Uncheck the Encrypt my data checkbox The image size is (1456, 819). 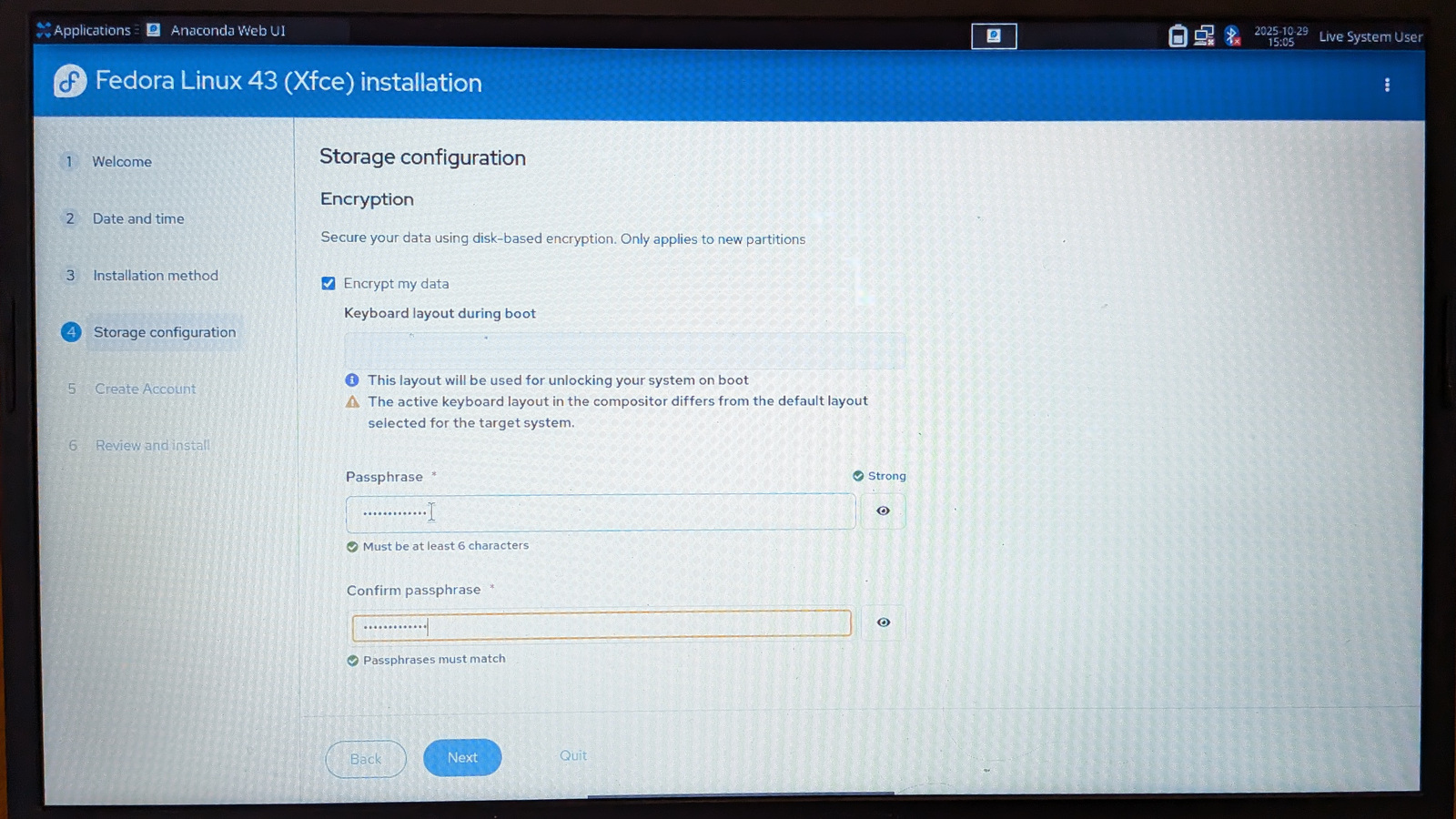(x=328, y=283)
